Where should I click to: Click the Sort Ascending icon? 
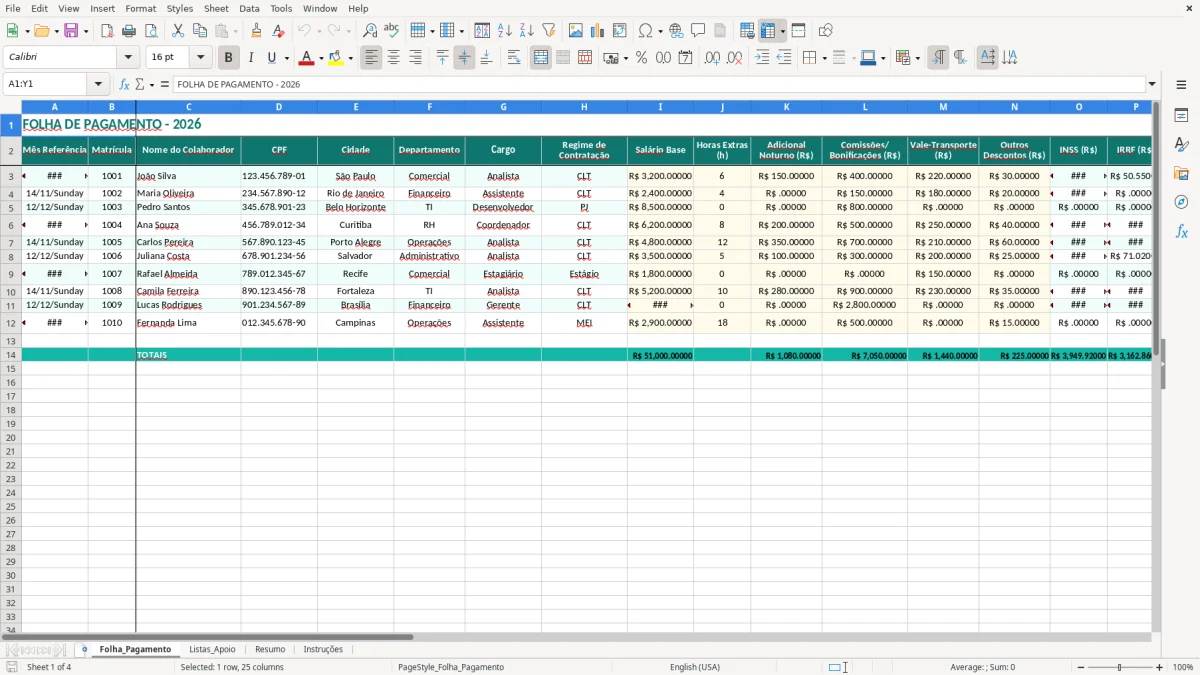click(505, 31)
